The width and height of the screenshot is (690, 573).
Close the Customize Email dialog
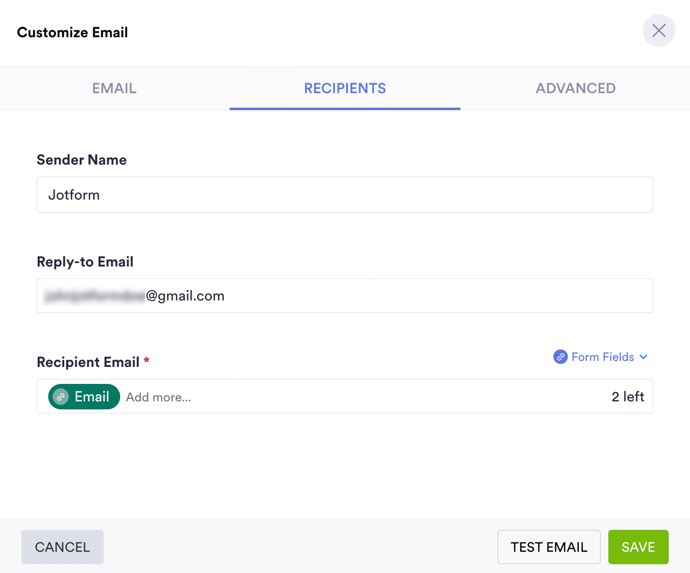658,31
